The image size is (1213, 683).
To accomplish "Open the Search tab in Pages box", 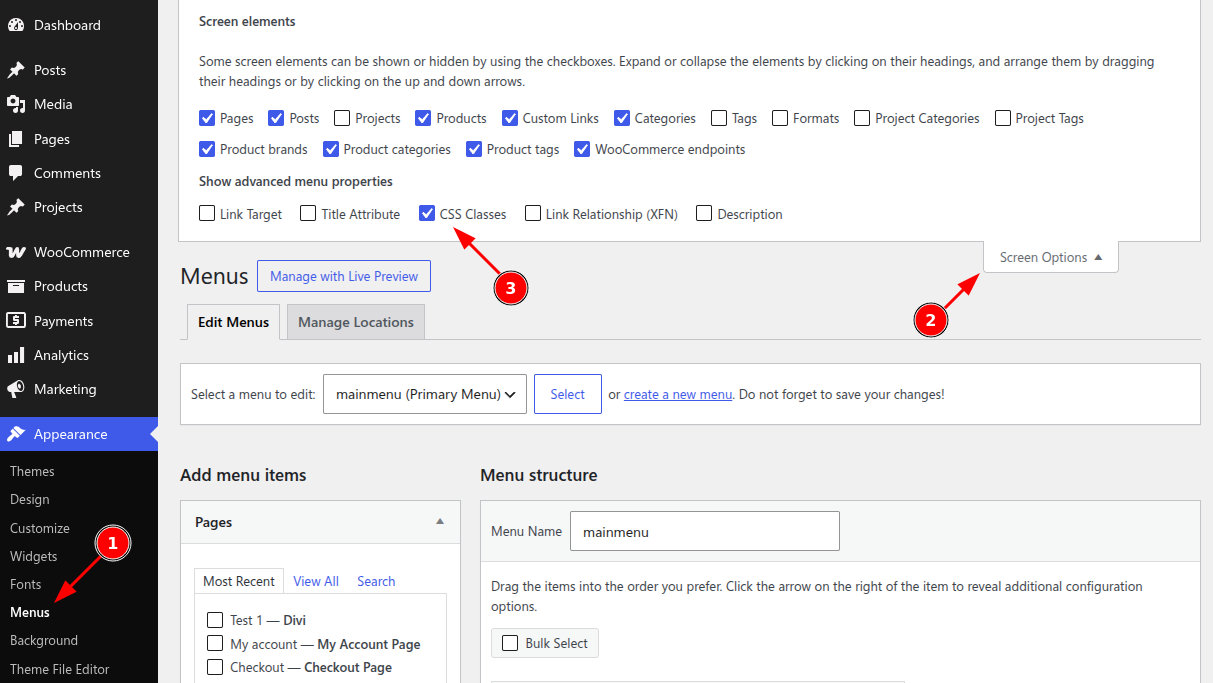I will pos(376,581).
